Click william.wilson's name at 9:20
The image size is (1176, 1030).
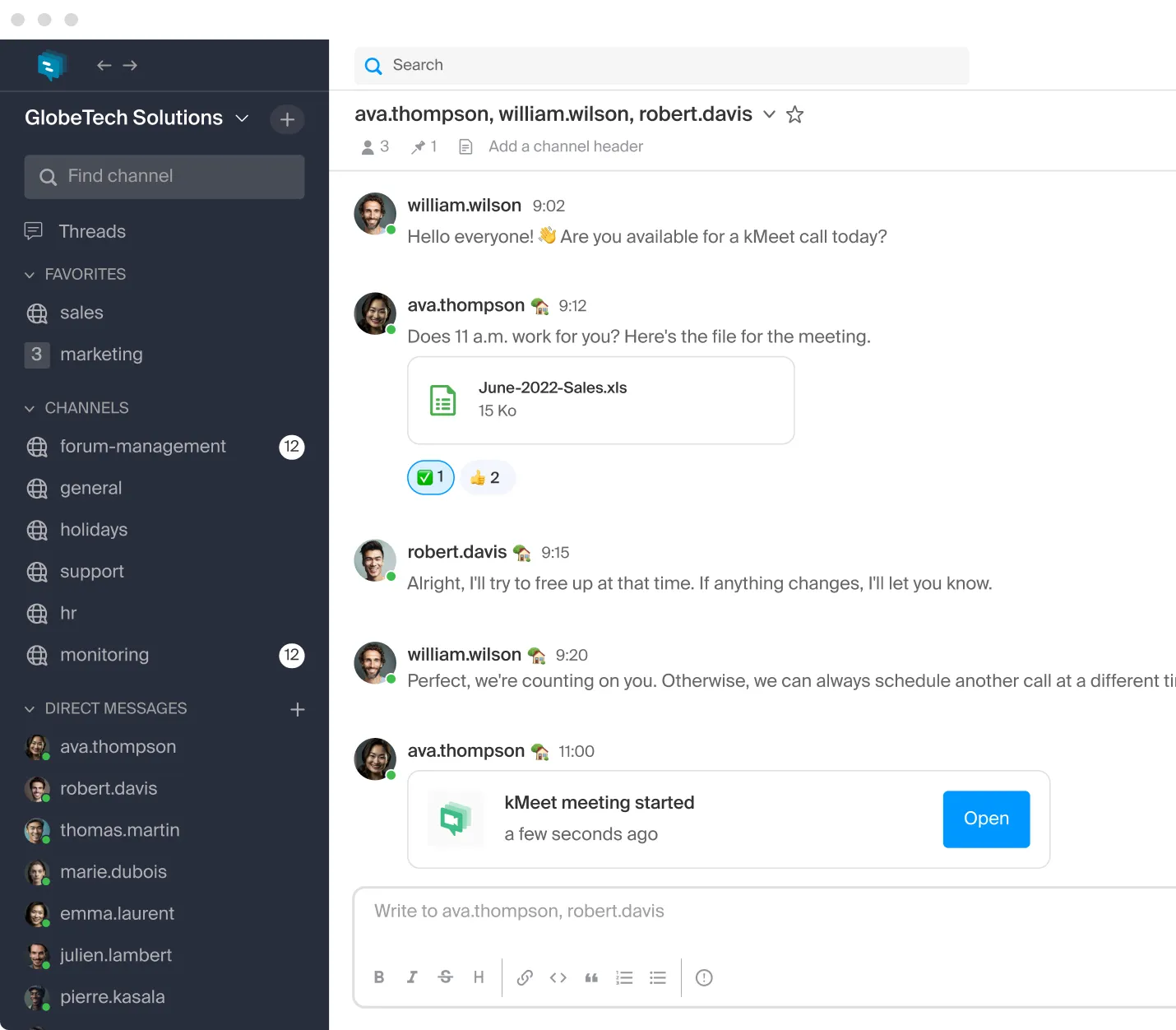pyautogui.click(x=465, y=655)
